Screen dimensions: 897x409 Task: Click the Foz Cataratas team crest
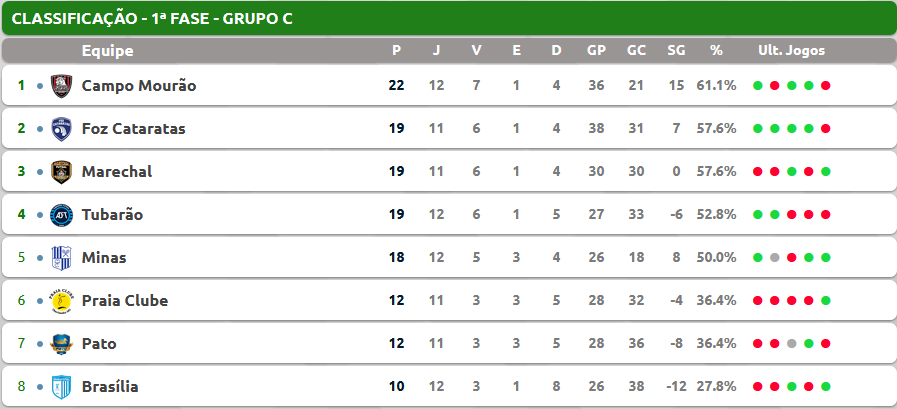(x=61, y=129)
